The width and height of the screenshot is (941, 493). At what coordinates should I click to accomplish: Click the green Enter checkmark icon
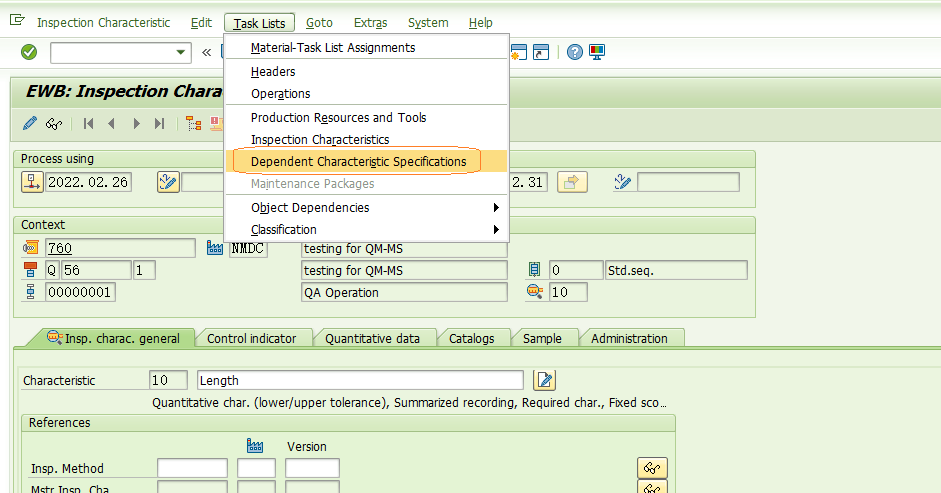click(29, 52)
